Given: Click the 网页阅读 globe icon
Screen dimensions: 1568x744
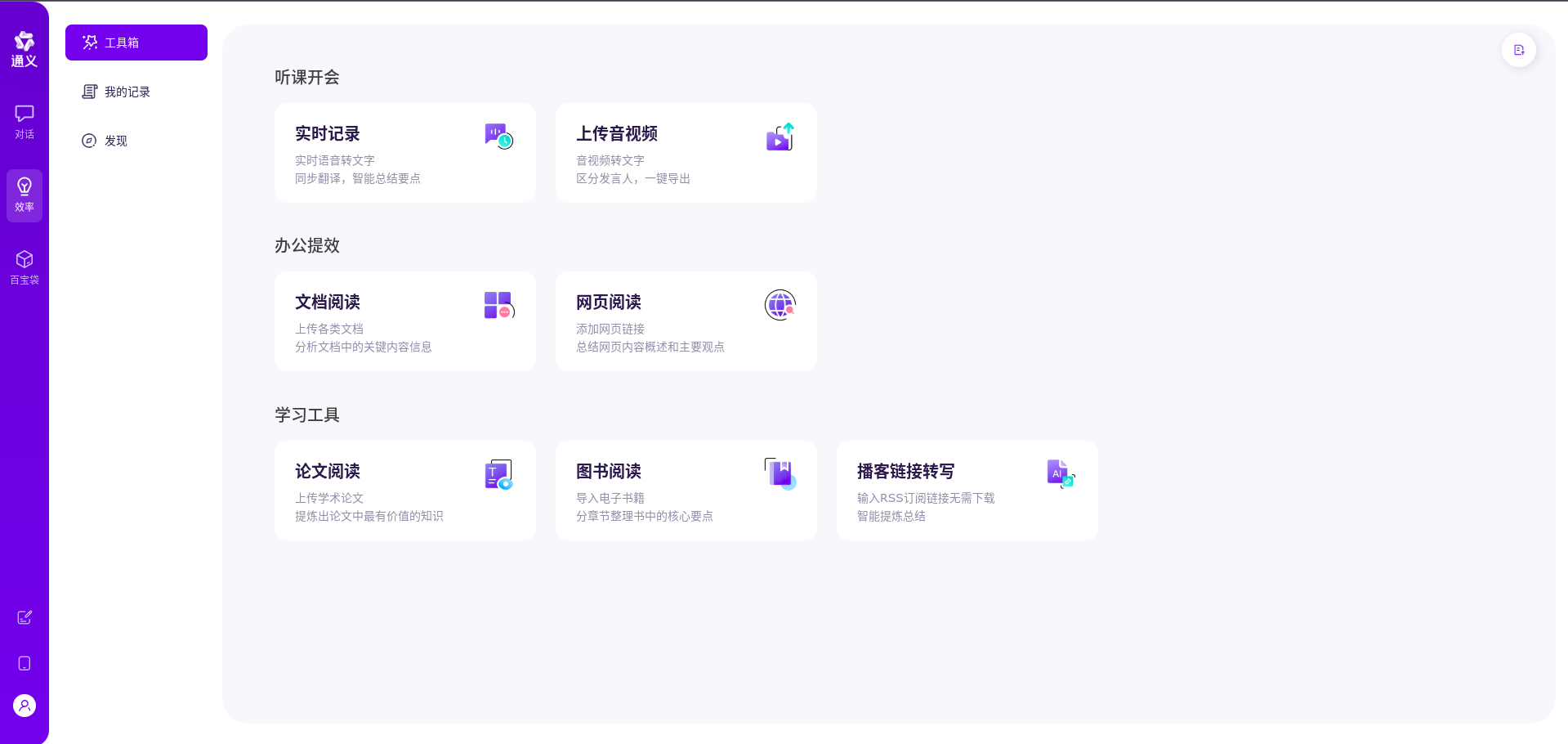Looking at the screenshot, I should coord(780,305).
